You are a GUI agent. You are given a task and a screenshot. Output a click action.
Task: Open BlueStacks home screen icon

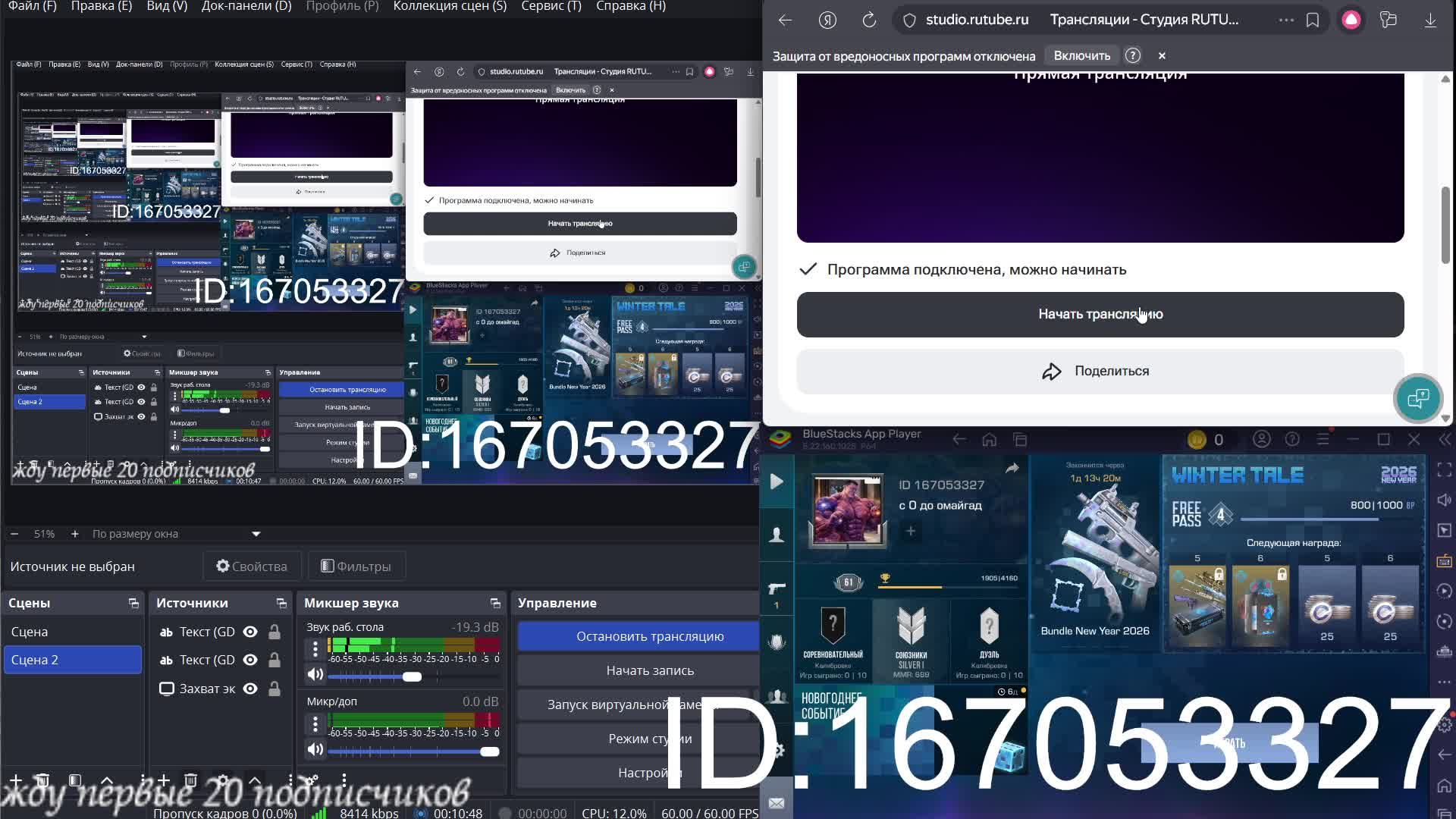point(989,440)
